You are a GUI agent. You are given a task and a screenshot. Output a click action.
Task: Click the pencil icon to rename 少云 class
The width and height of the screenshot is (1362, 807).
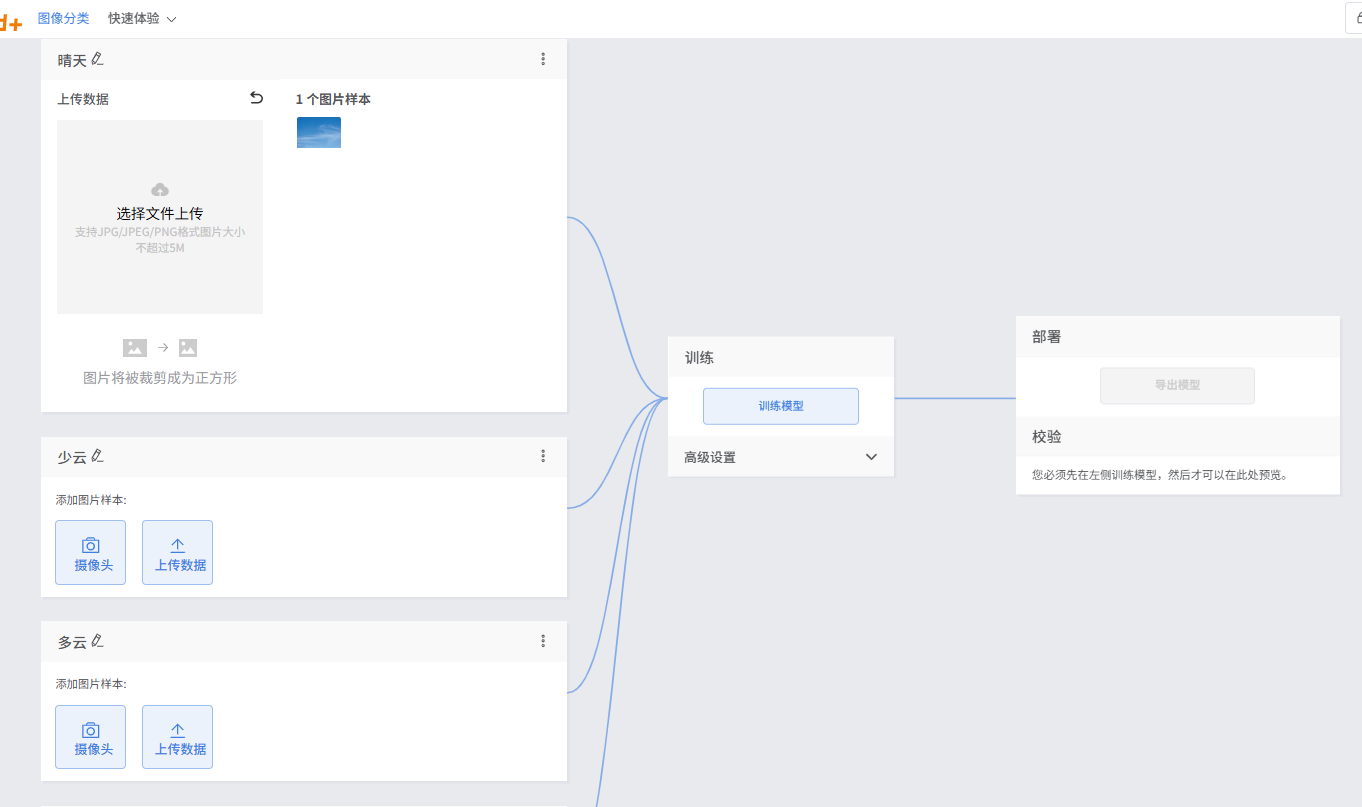click(95, 457)
